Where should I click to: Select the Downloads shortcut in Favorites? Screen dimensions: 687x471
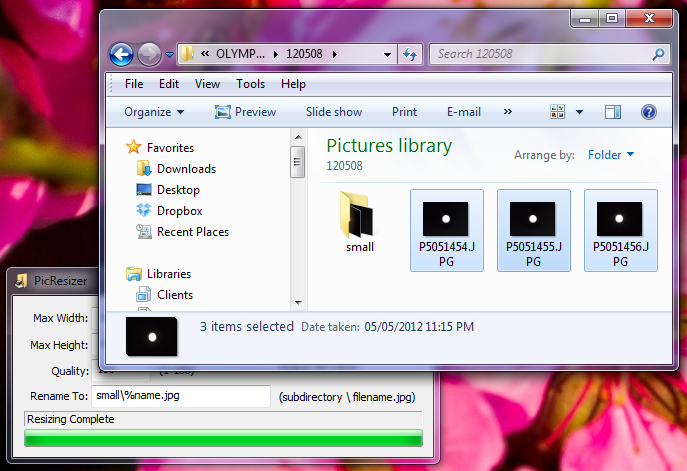186,169
